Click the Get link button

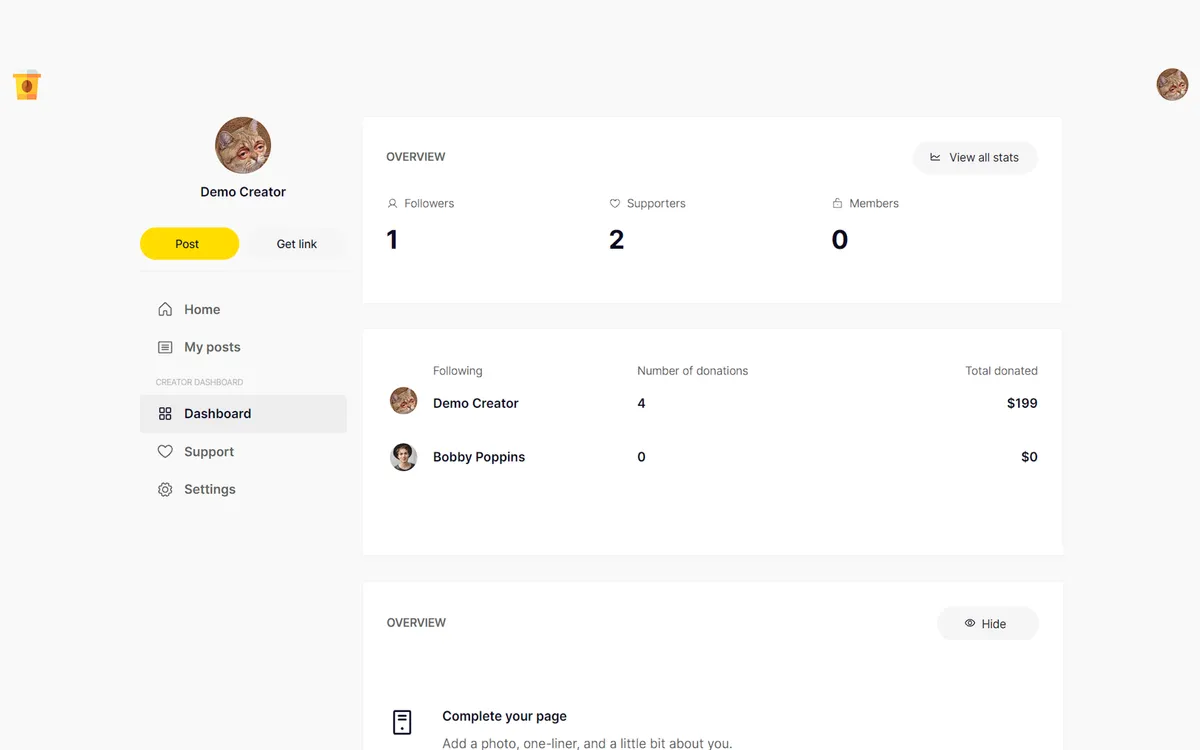(297, 243)
